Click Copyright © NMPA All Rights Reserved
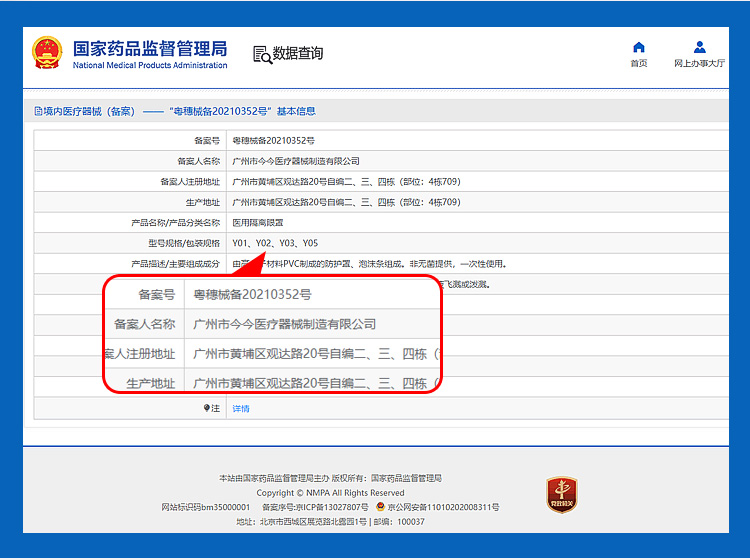This screenshot has width=750, height=560. (x=330, y=493)
